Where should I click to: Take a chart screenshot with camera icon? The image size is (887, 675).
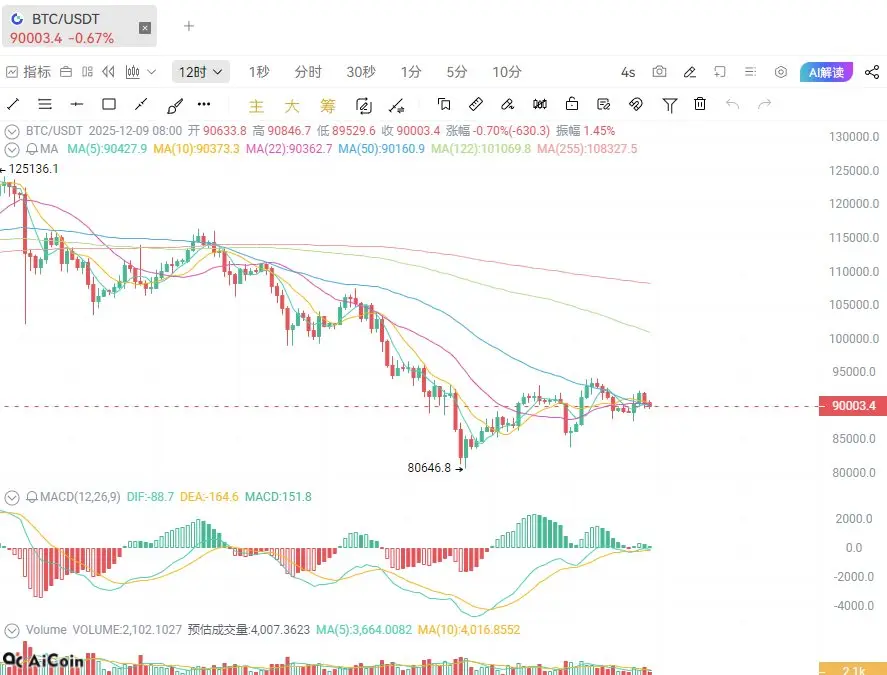tap(659, 72)
